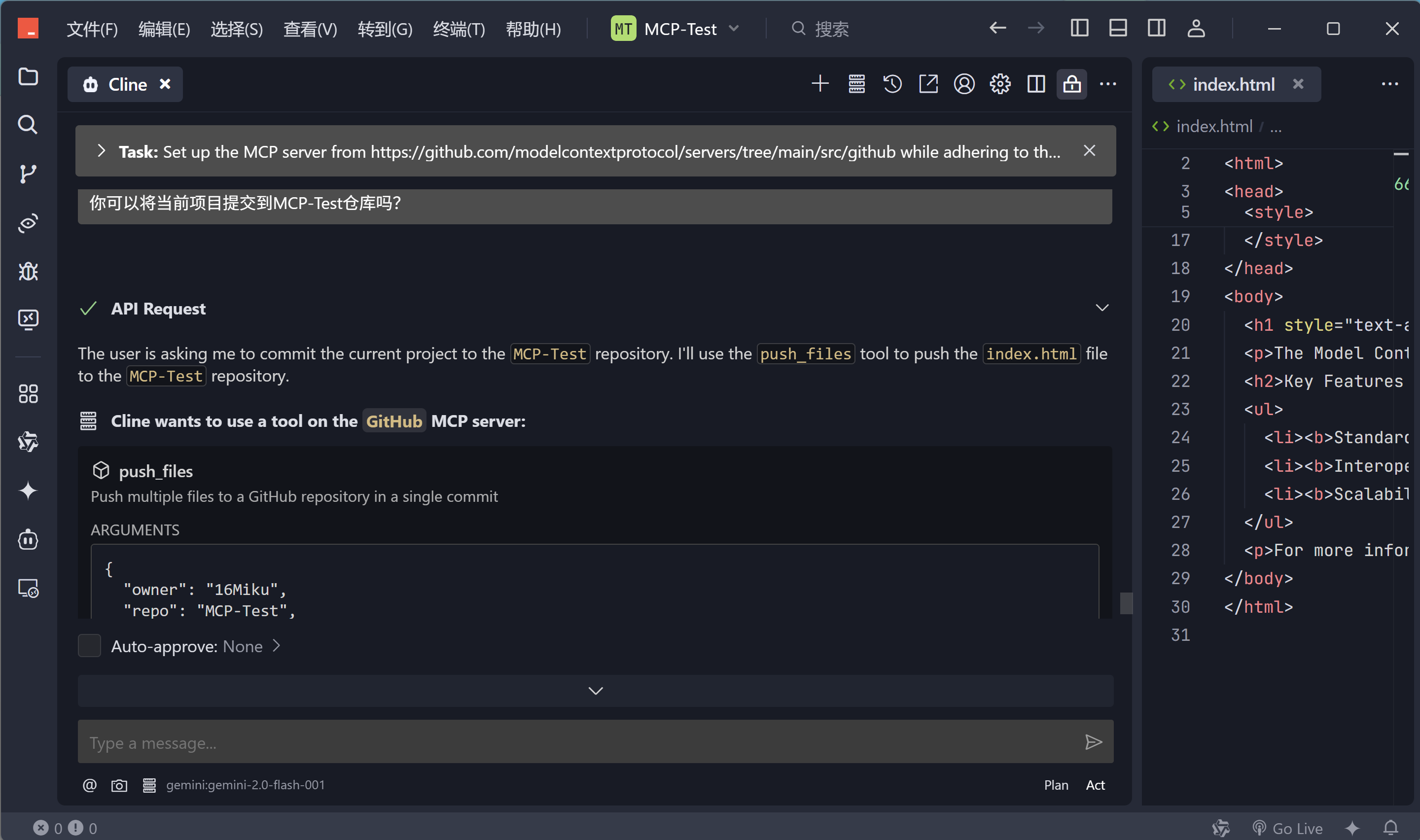The width and height of the screenshot is (1420, 840).
Task: Open Cline task history
Action: pyautogui.click(x=892, y=84)
